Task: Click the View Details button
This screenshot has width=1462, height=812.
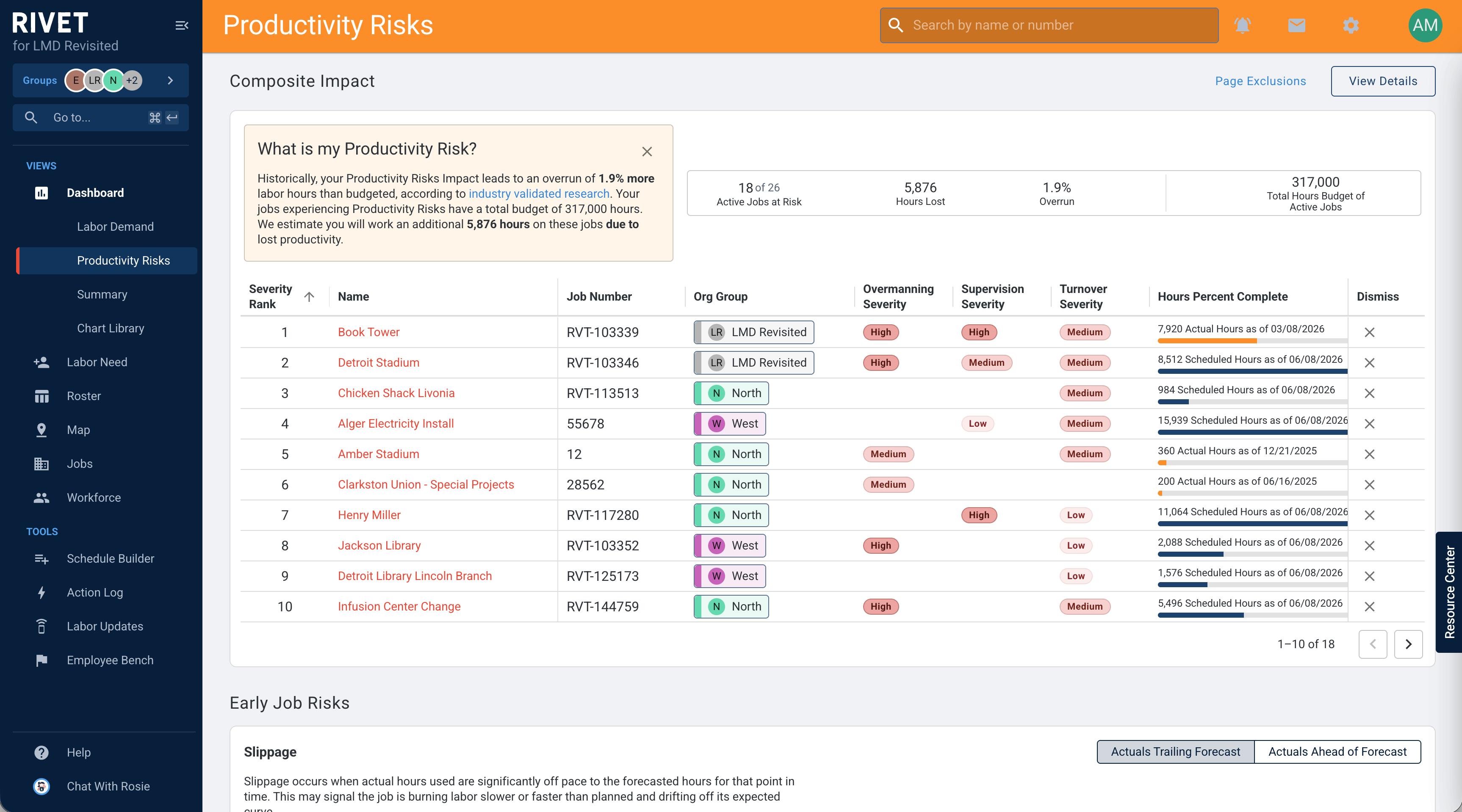Action: coord(1382,81)
